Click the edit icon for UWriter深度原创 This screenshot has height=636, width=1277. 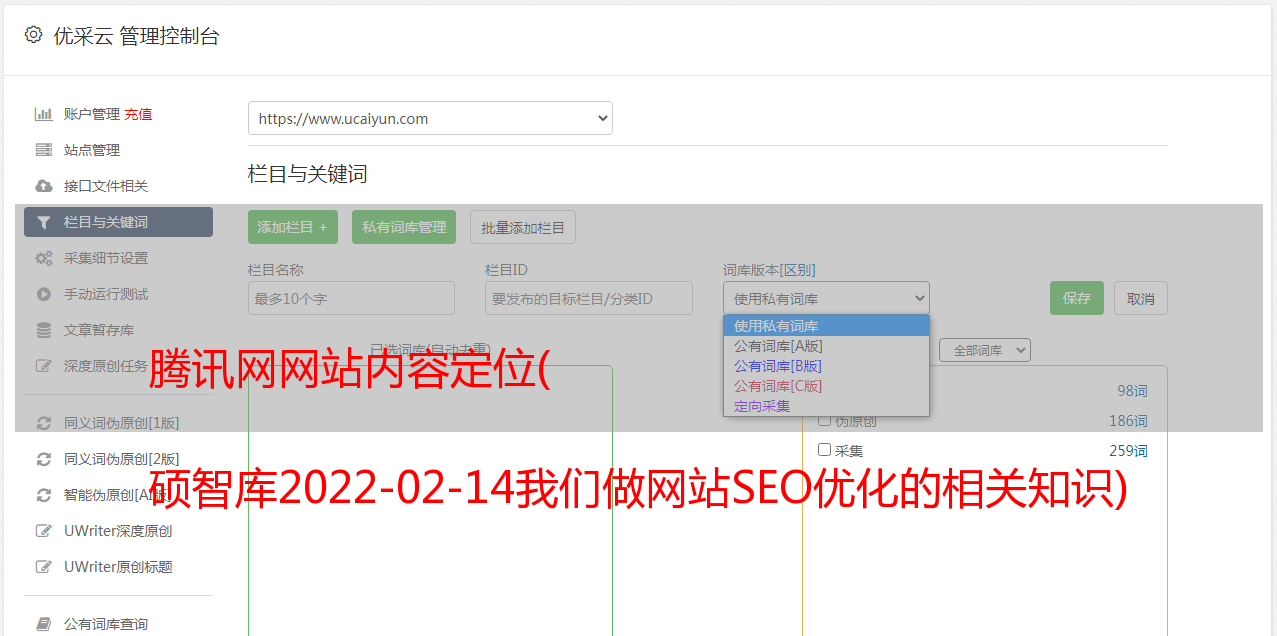(x=44, y=531)
